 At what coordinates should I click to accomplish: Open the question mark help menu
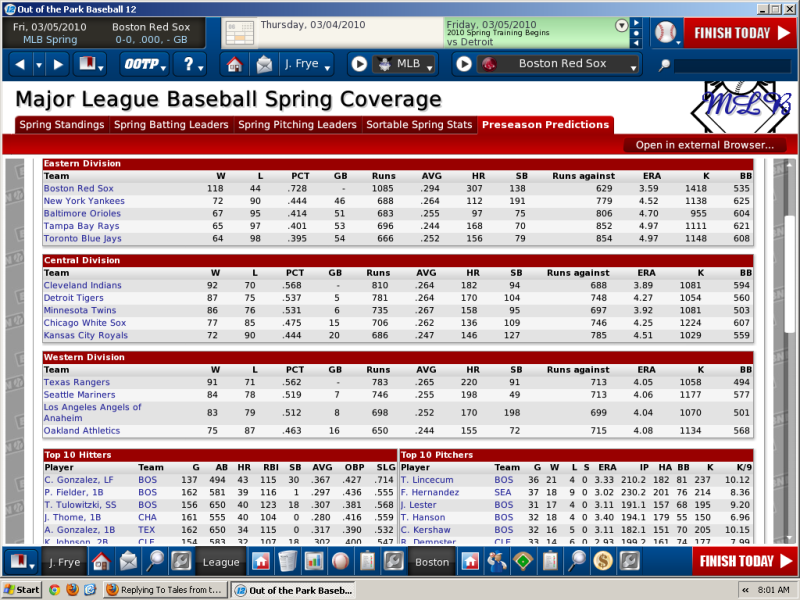click(190, 64)
